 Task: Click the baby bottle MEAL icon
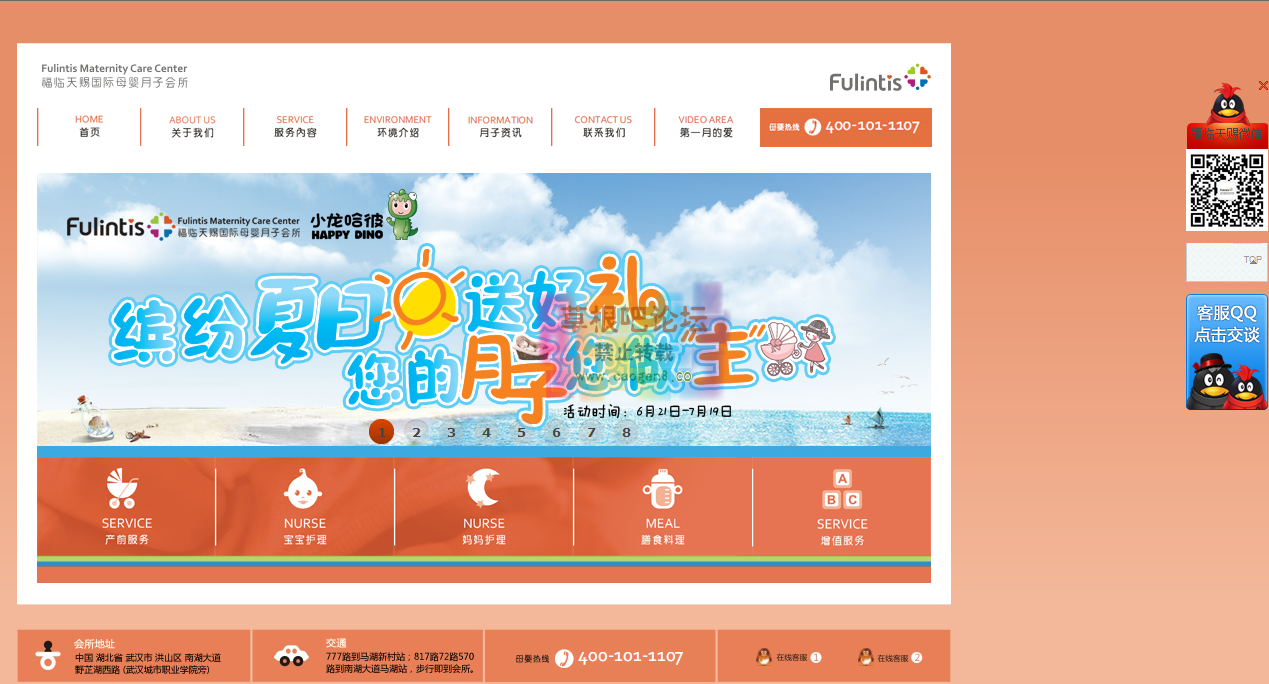point(662,489)
